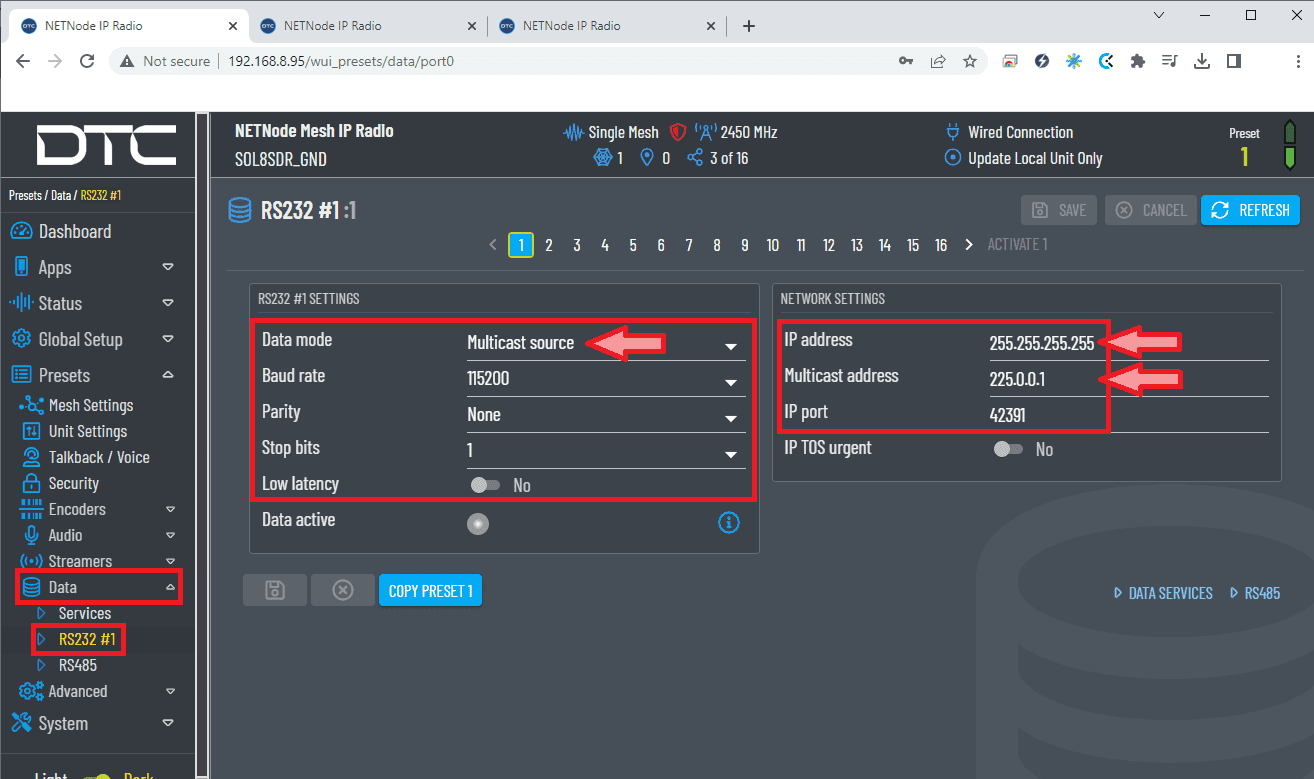Viewport: 1314px width, 779px height.
Task: Click the DTC logo
Action: [106, 146]
